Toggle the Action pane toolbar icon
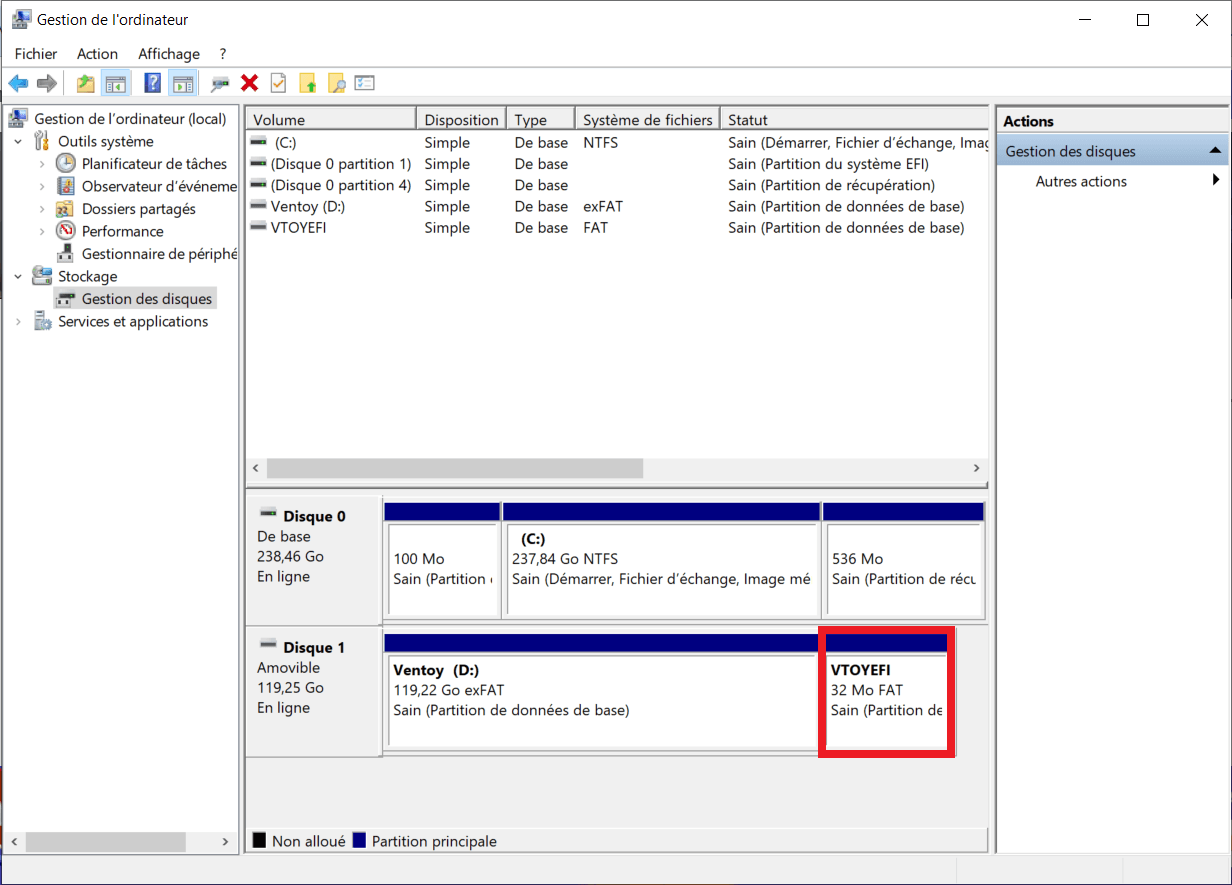Image resolution: width=1232 pixels, height=885 pixels. coord(181,83)
